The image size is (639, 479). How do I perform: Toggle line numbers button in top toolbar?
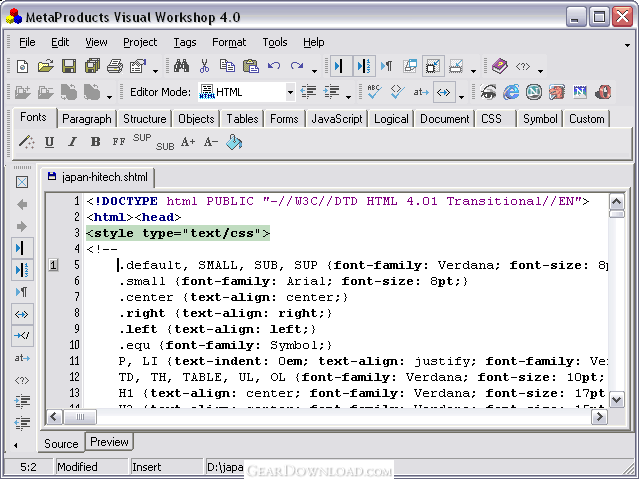coord(364,66)
